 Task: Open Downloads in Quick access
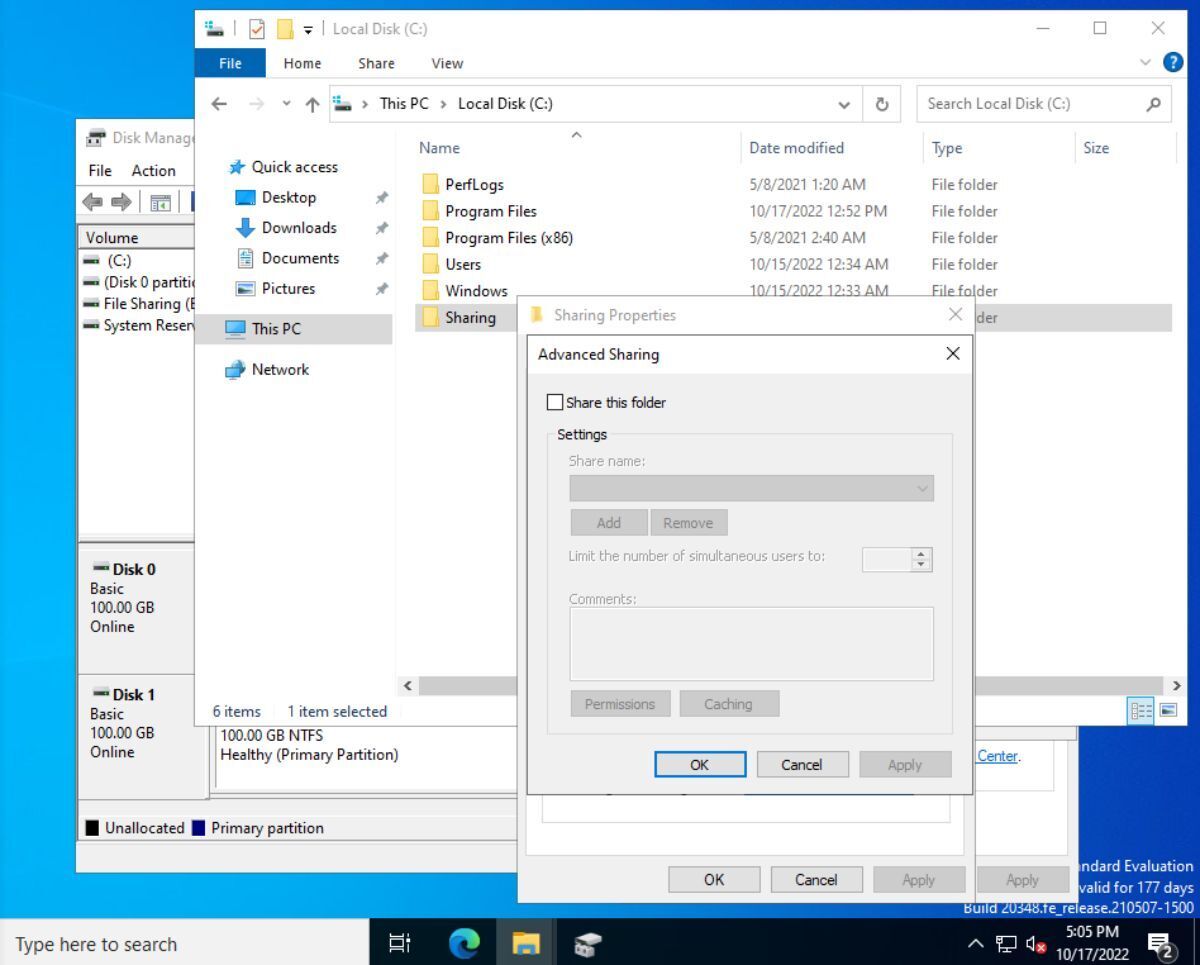click(298, 227)
